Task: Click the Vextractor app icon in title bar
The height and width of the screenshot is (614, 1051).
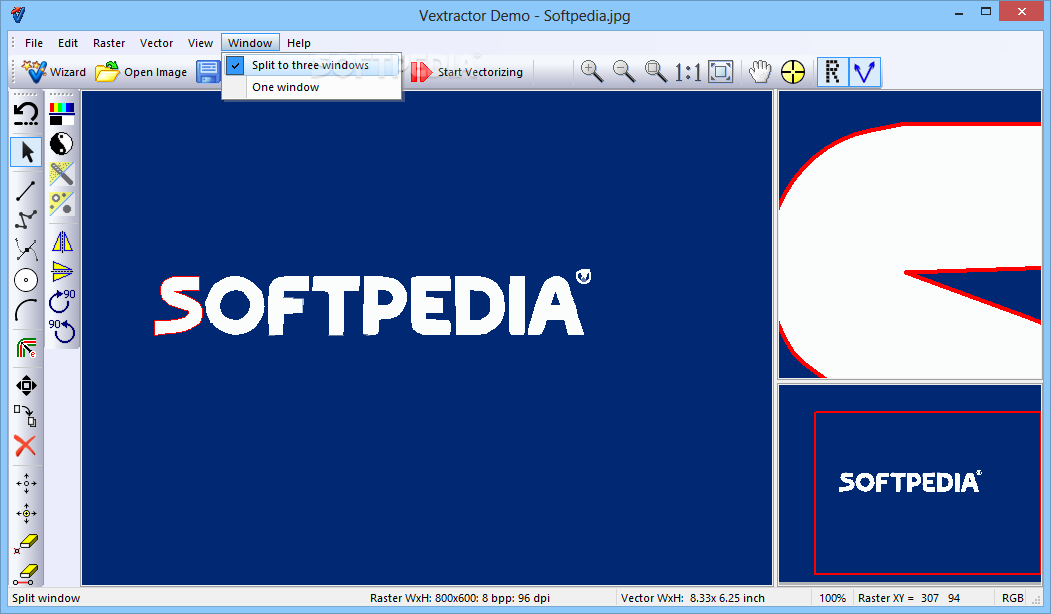Action: point(19,14)
